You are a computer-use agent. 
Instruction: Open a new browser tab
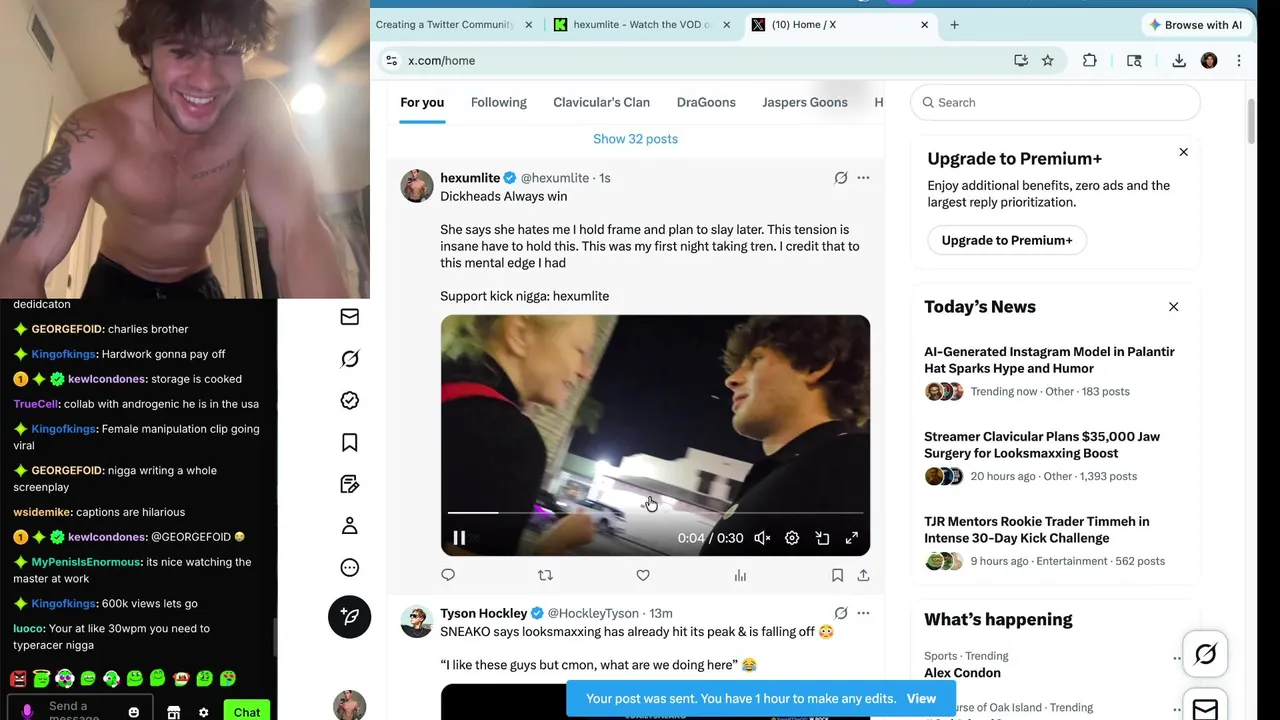pyautogui.click(x=954, y=25)
